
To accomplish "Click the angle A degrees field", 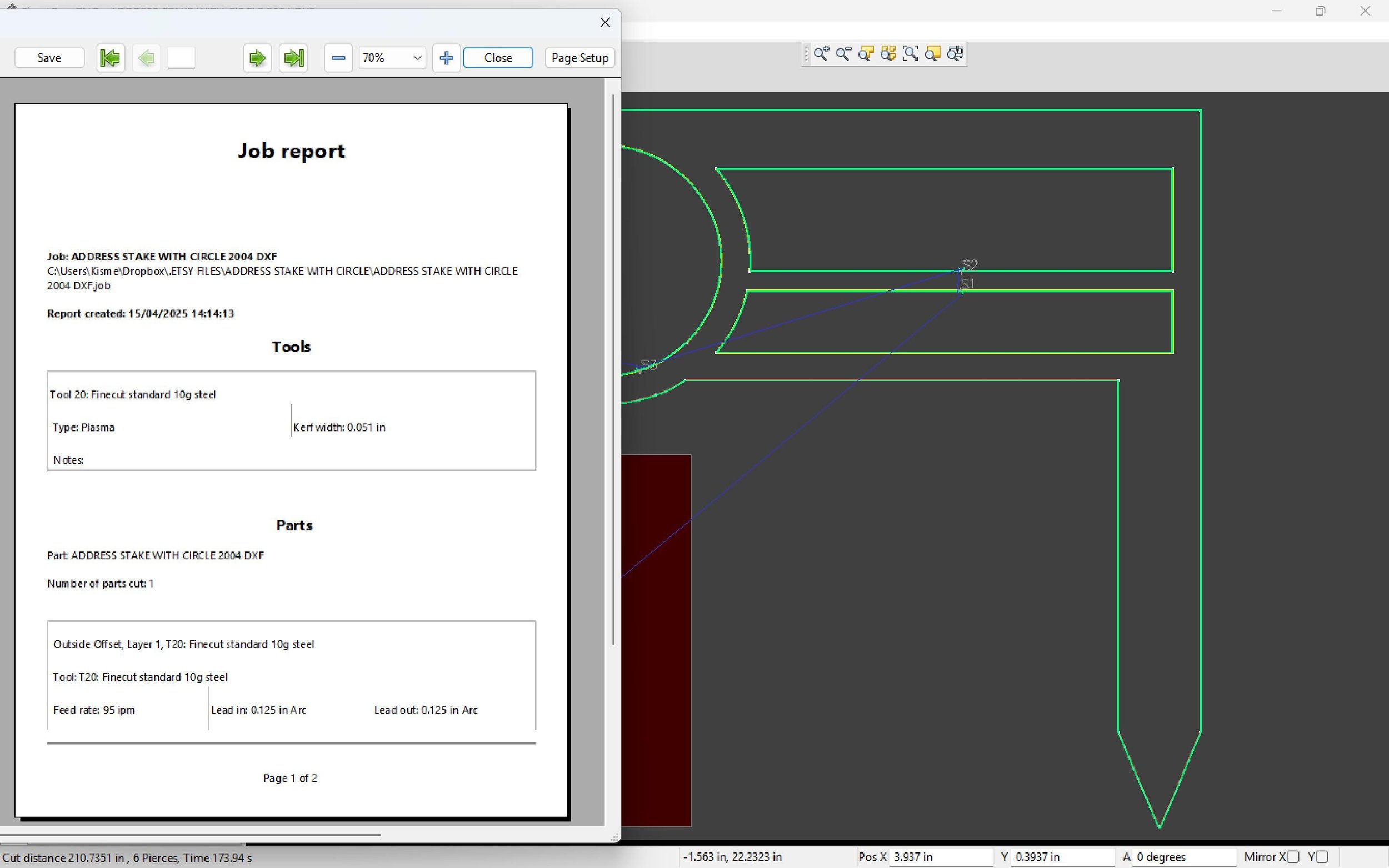I will click(1184, 857).
